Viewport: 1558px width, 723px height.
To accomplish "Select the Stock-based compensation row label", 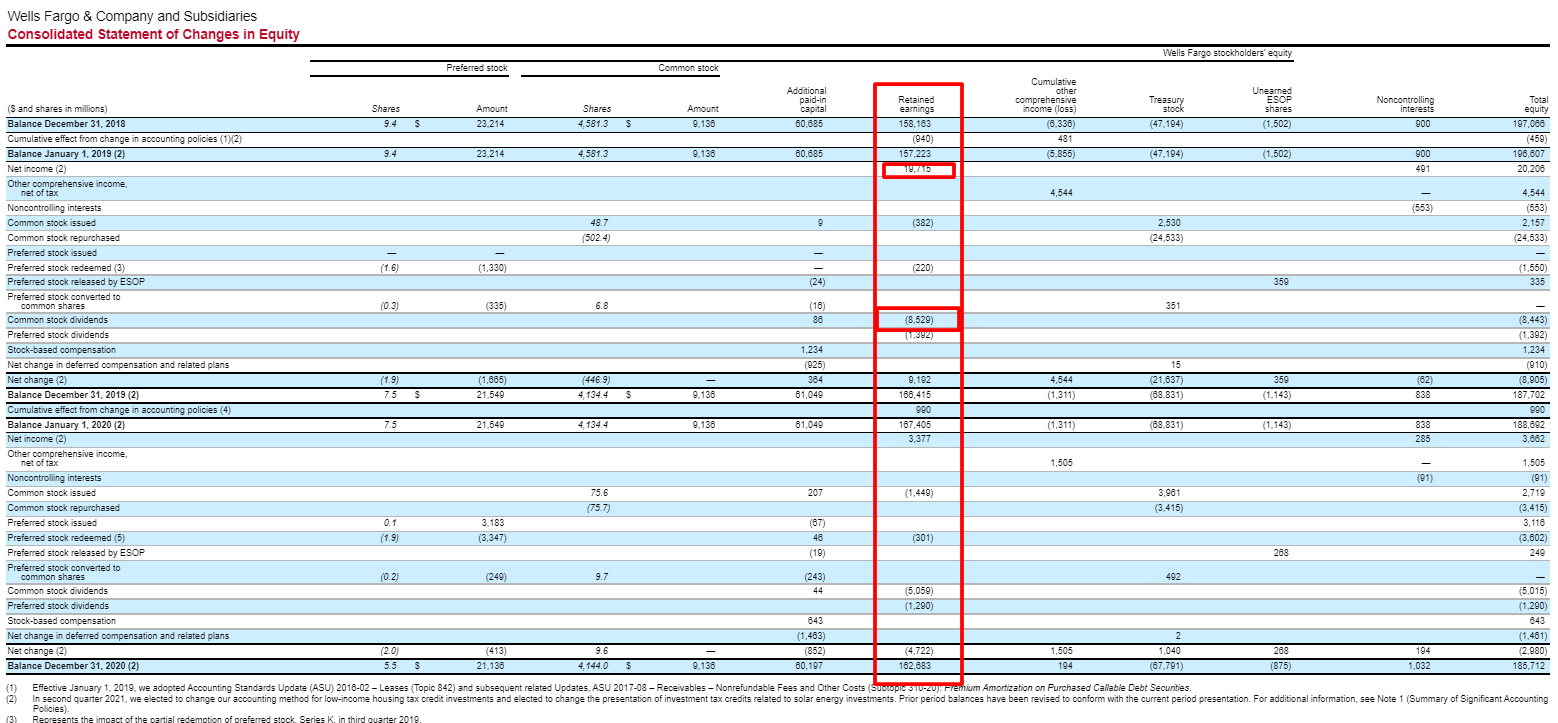I will 65,350.
